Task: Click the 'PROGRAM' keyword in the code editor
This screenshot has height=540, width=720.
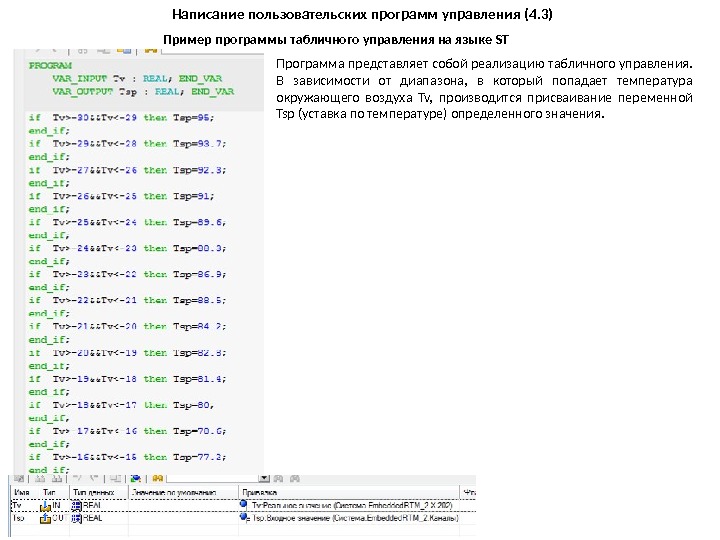Action: (x=50, y=66)
